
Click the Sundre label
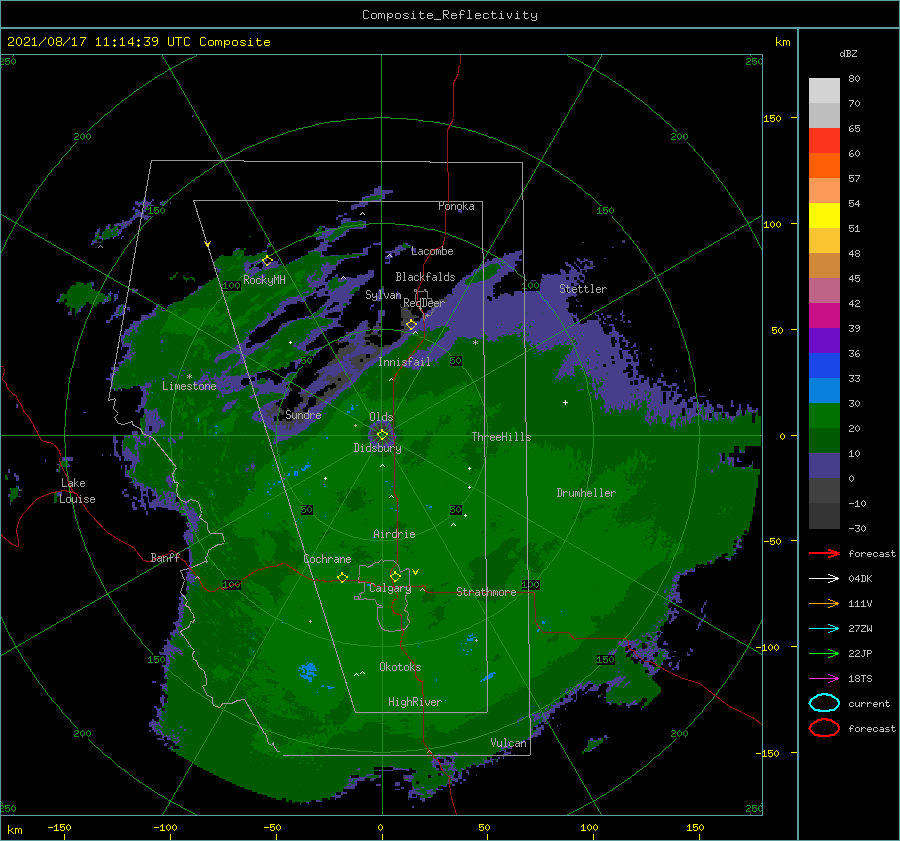tap(303, 414)
